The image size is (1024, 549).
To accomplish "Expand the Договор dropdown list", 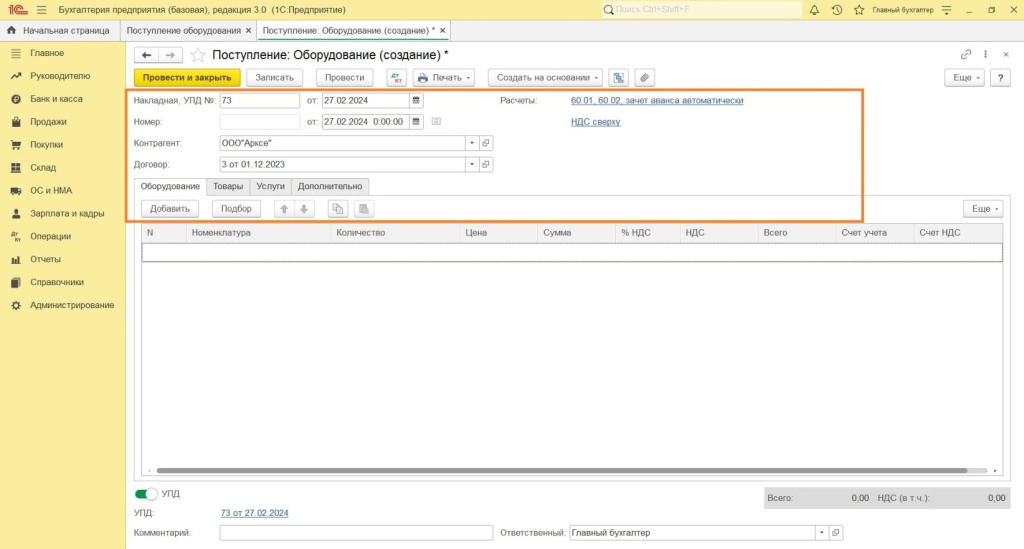I will coord(471,164).
